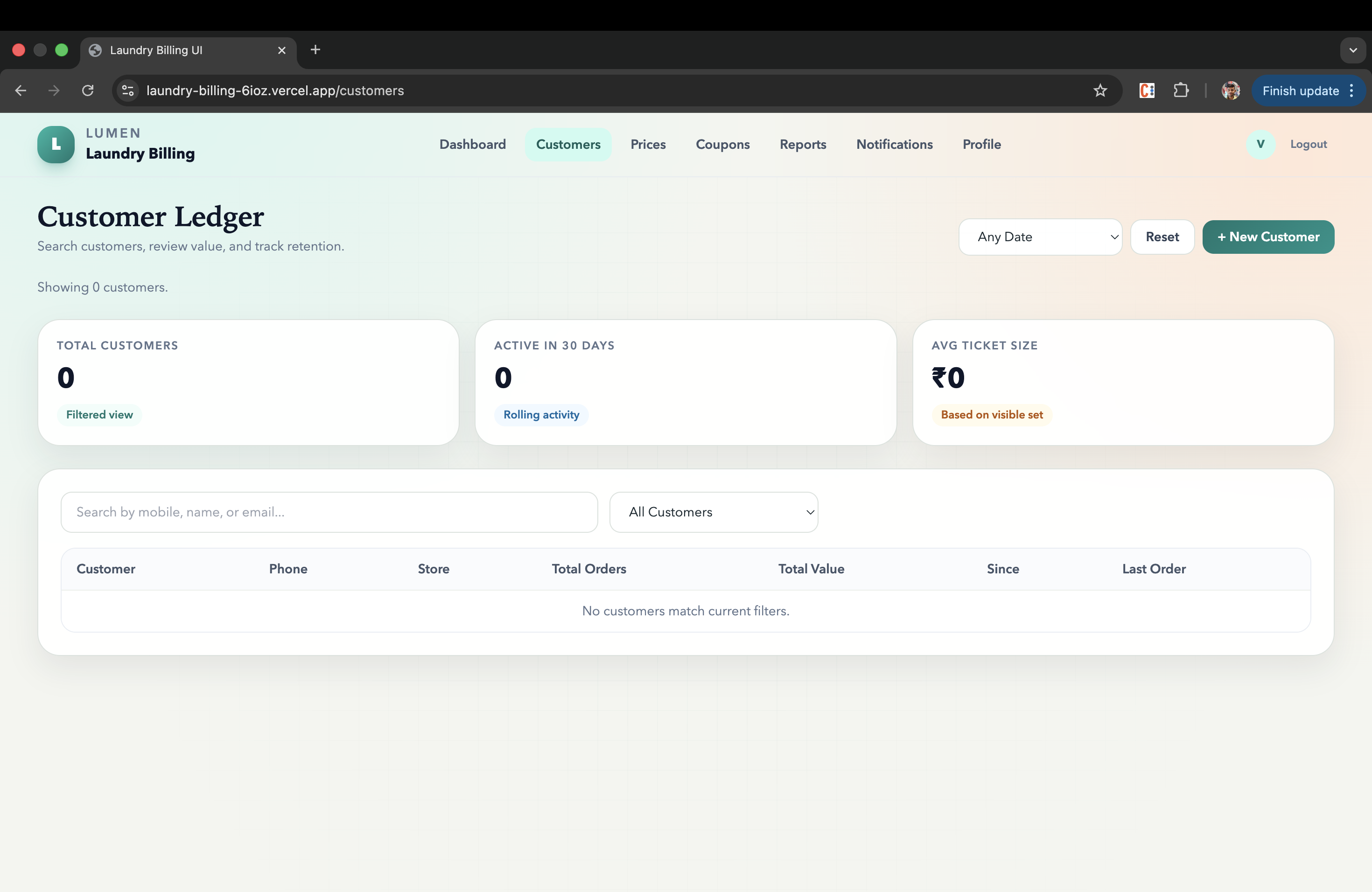Image resolution: width=1372 pixels, height=892 pixels.
Task: Open site information icon in address bar
Action: [x=128, y=91]
